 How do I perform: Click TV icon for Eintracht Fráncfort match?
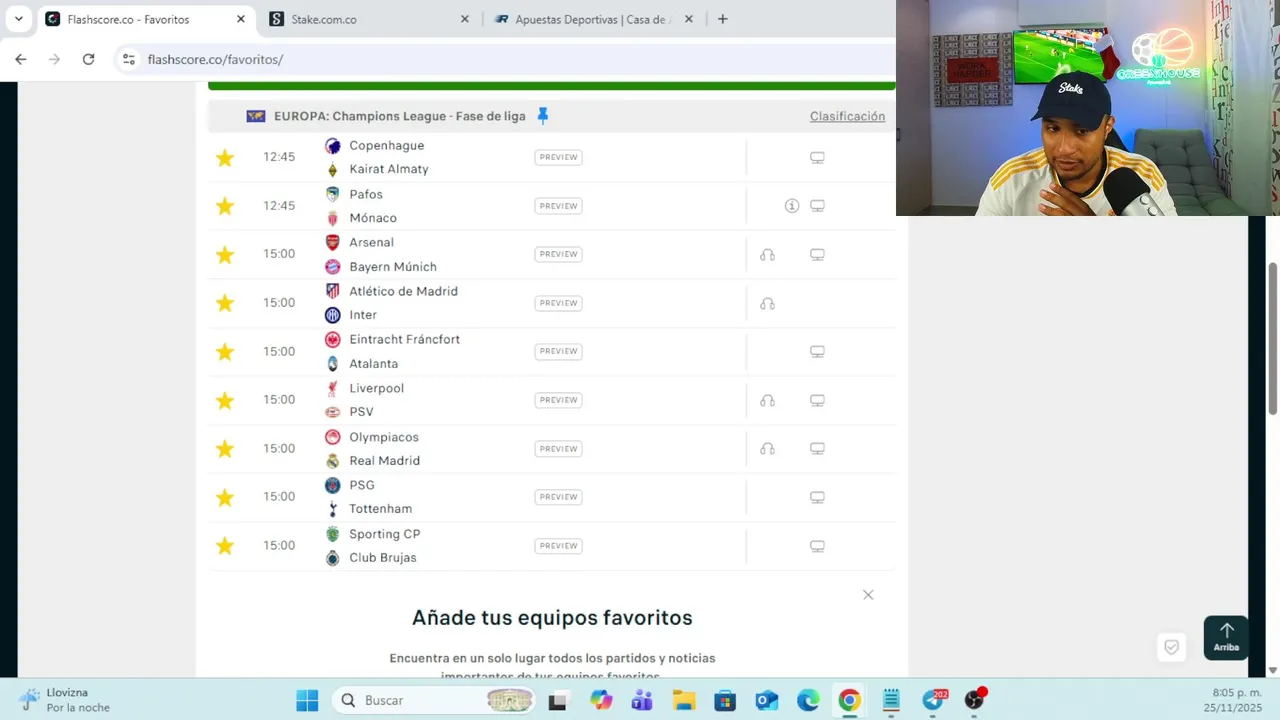817,352
